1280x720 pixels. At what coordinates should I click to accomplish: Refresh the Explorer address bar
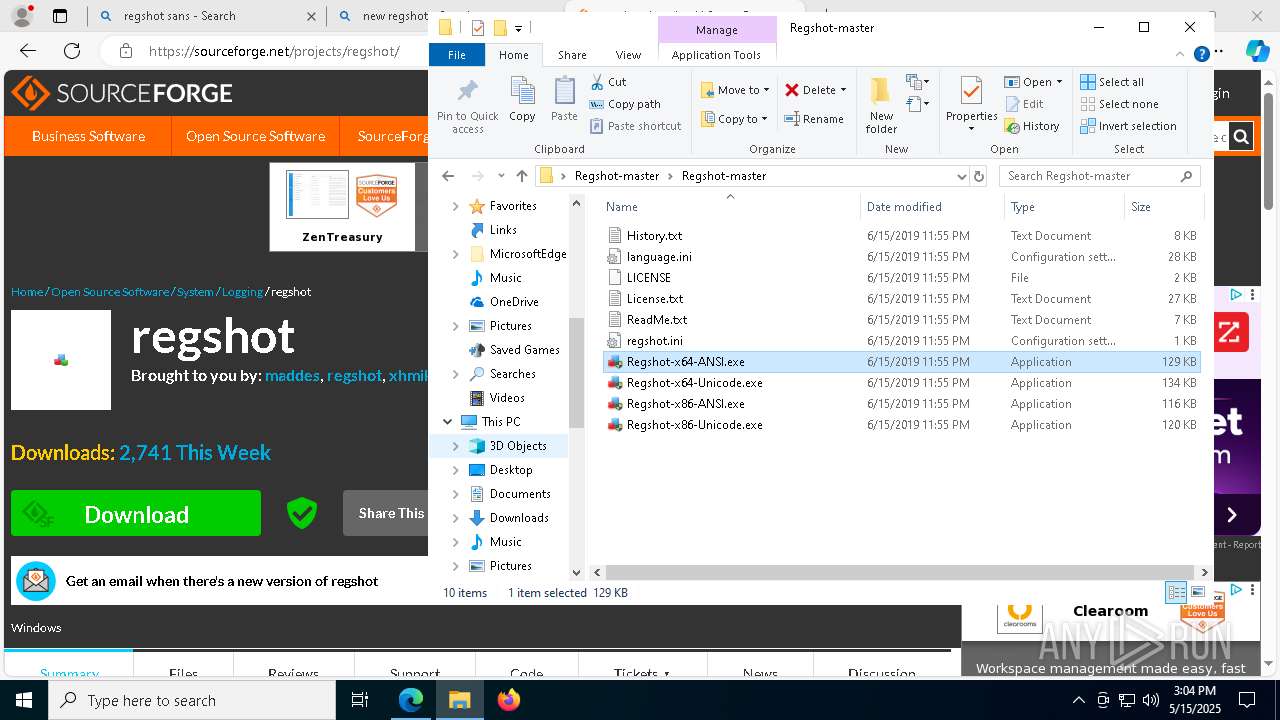979,176
